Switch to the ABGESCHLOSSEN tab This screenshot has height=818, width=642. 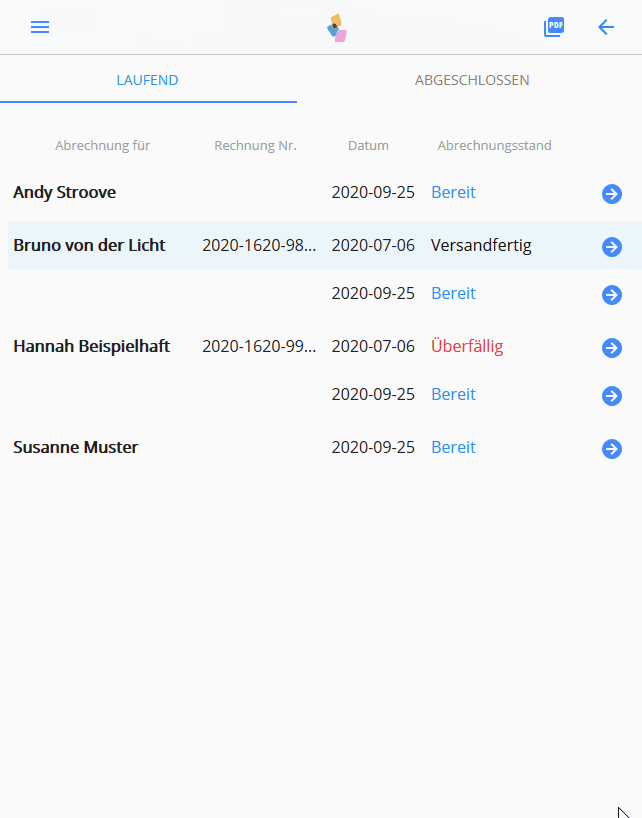(x=472, y=80)
